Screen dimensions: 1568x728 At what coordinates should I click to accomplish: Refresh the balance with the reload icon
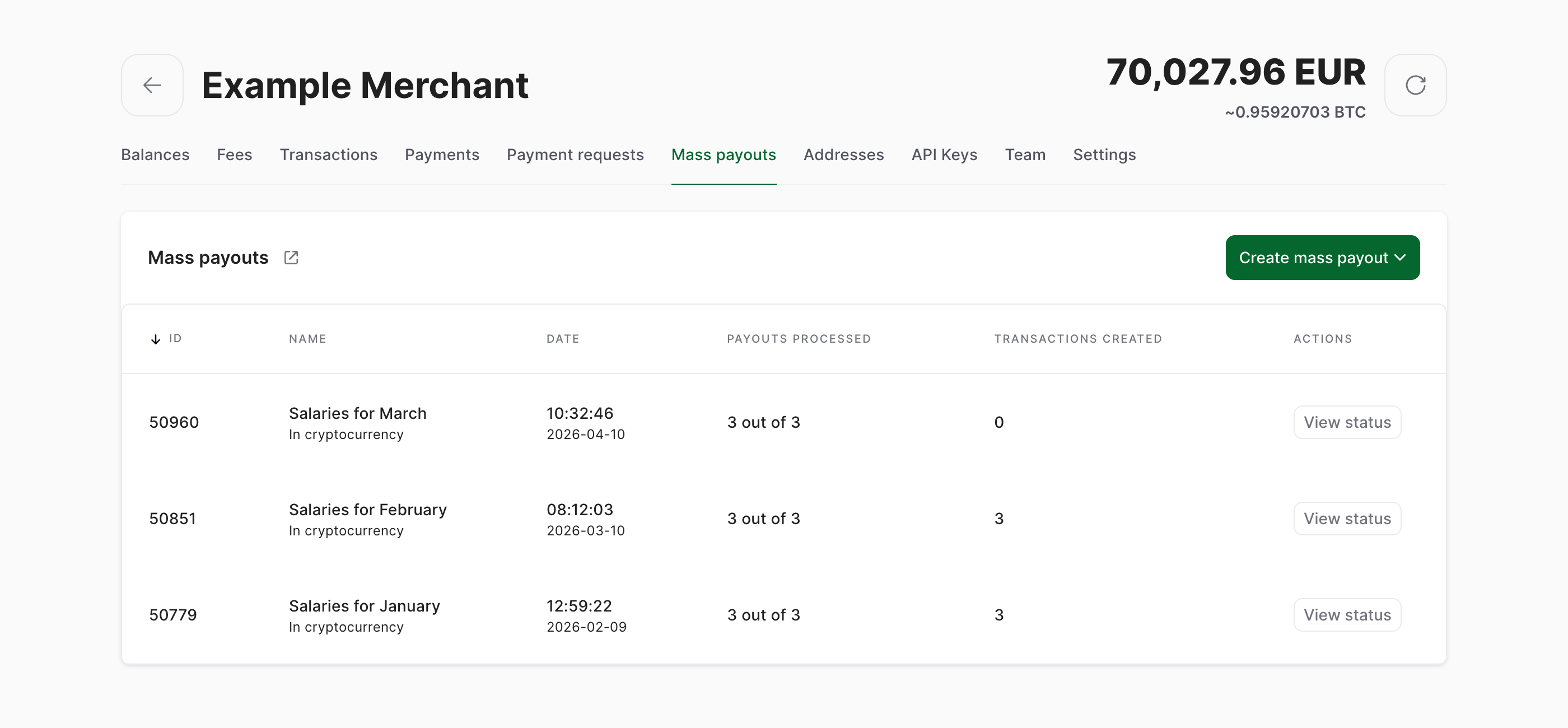click(x=1415, y=85)
